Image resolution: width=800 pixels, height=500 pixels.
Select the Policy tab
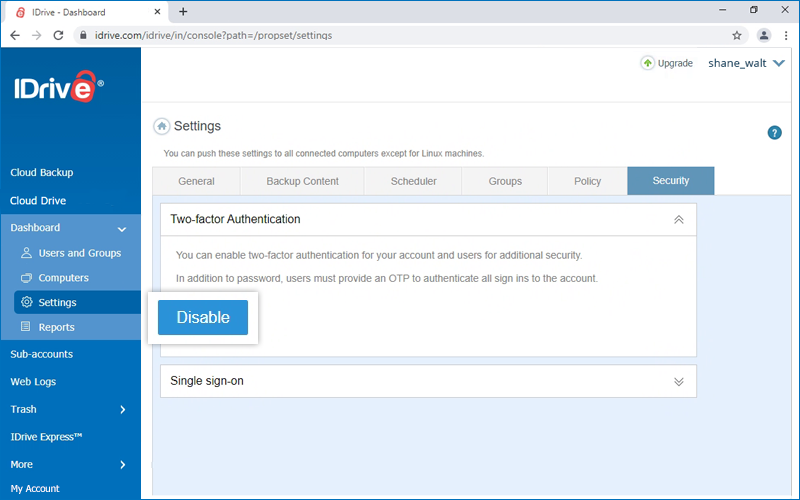click(x=587, y=181)
